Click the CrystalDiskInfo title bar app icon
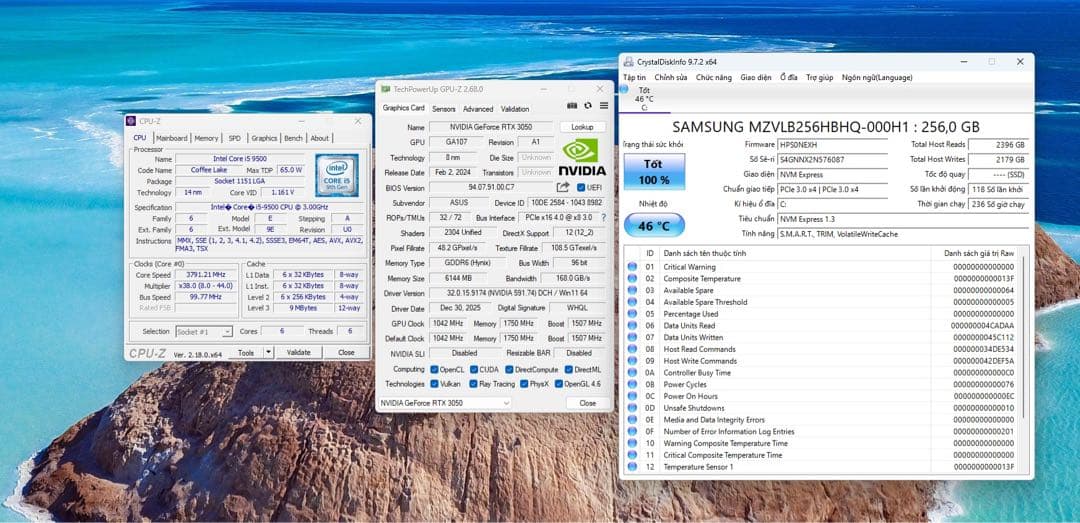The image size is (1080, 523). coord(629,61)
